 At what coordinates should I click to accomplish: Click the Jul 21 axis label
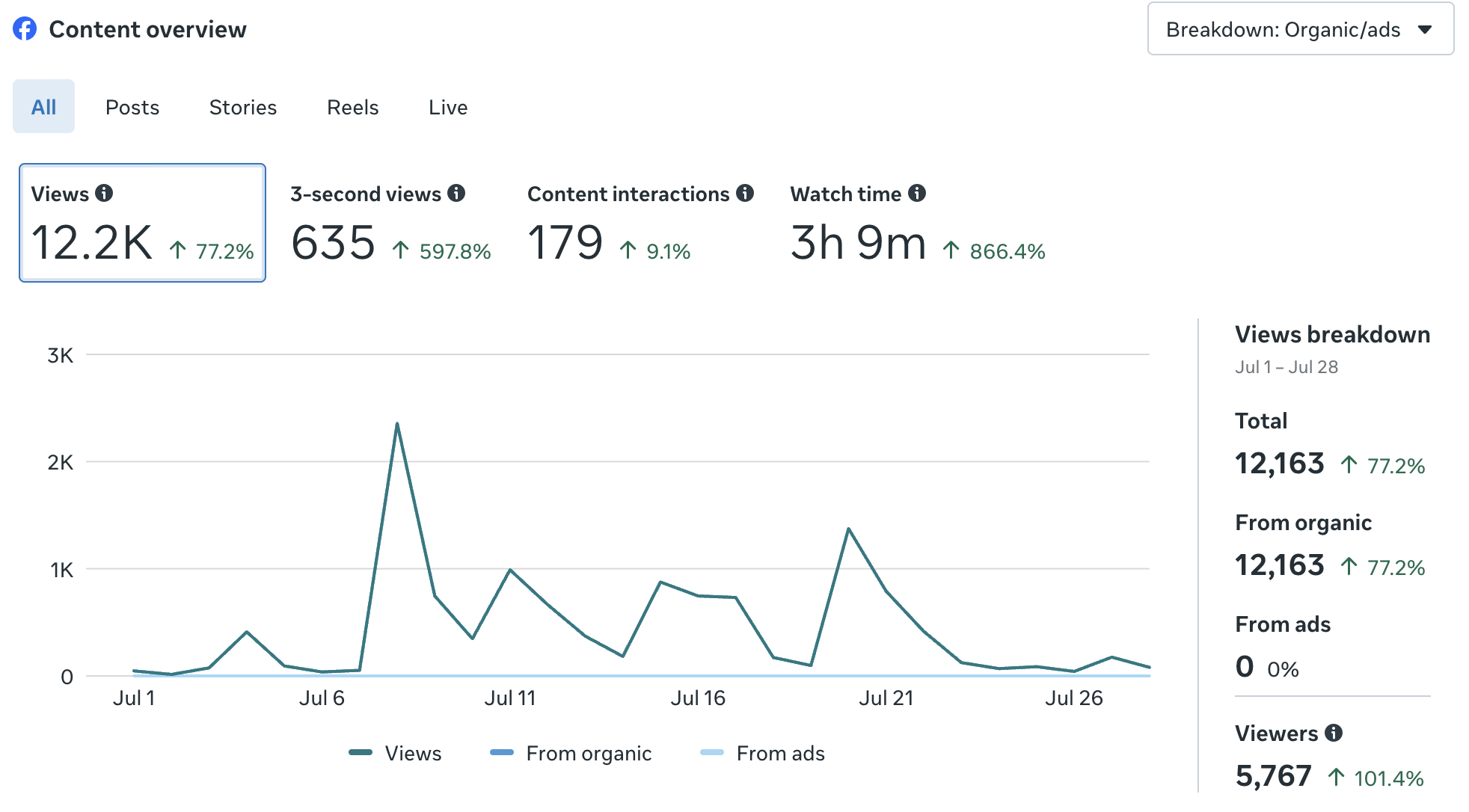pyautogui.click(x=886, y=698)
